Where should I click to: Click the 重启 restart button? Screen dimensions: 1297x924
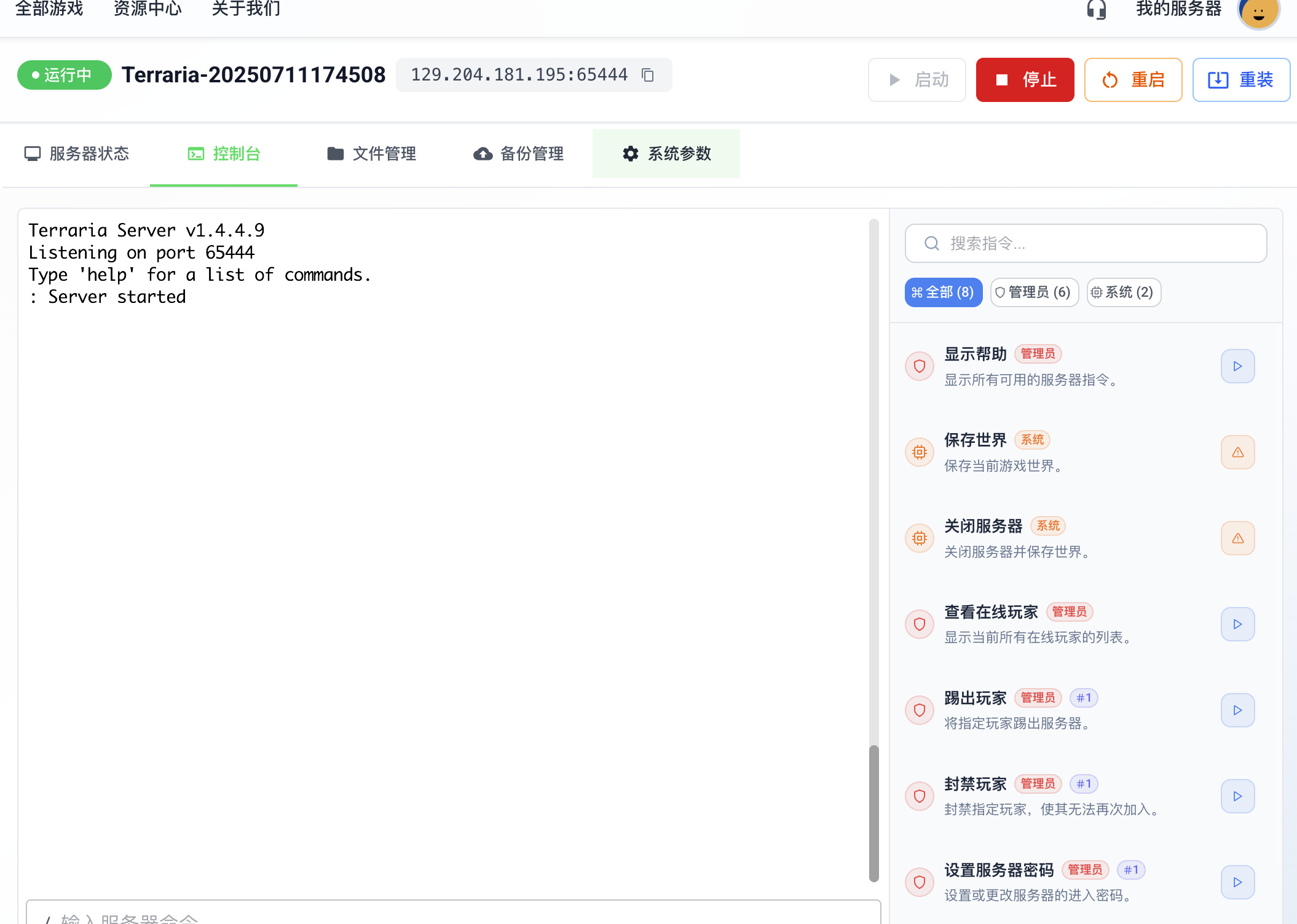point(1133,80)
